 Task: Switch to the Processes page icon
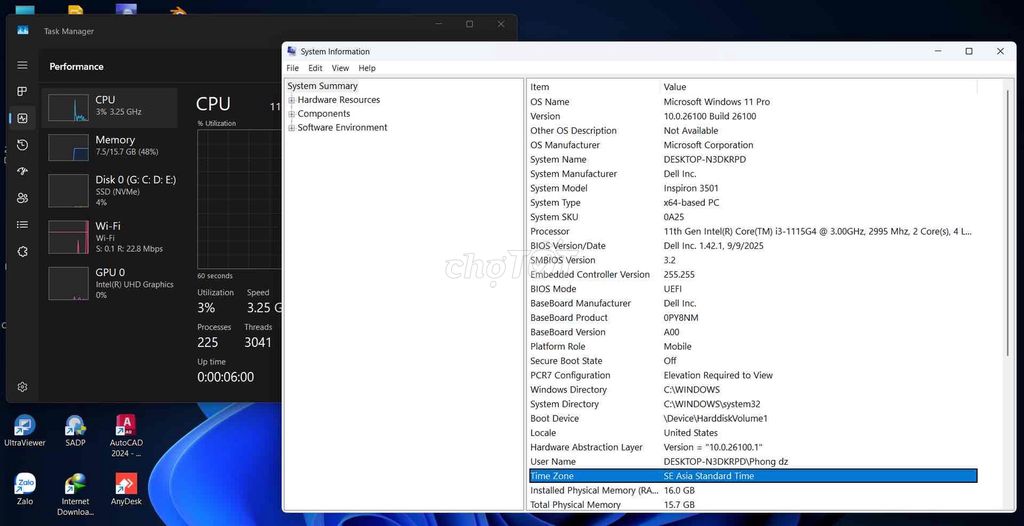click(22, 92)
